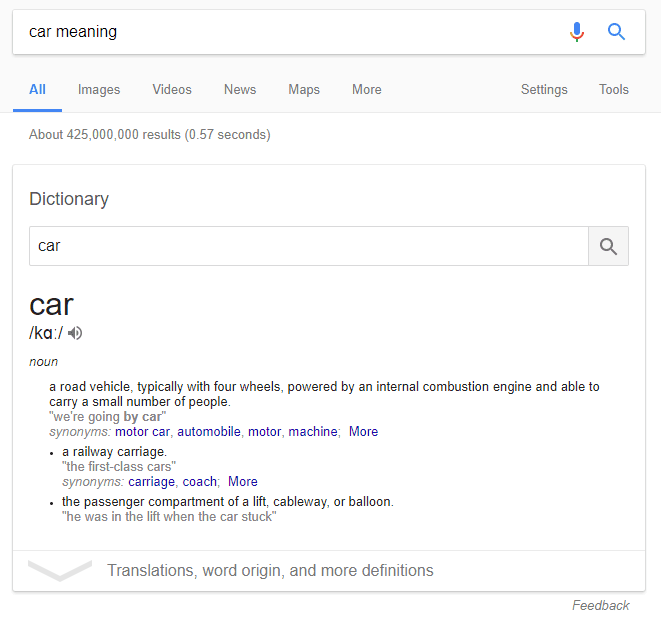Screen dimensions: 661x620
Task: Expand translations and more definitions chevron
Action: [x=60, y=570]
